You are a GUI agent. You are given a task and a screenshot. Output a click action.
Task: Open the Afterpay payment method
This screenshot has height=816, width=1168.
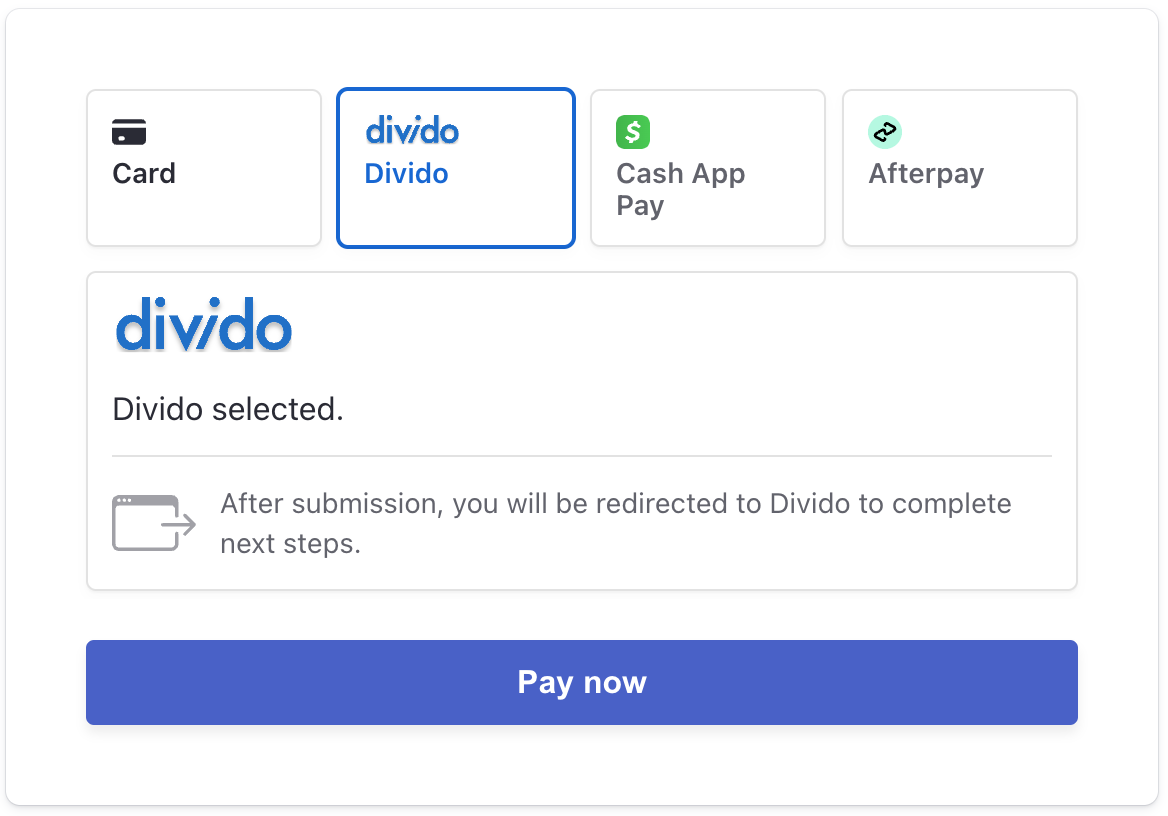pyautogui.click(x=959, y=167)
